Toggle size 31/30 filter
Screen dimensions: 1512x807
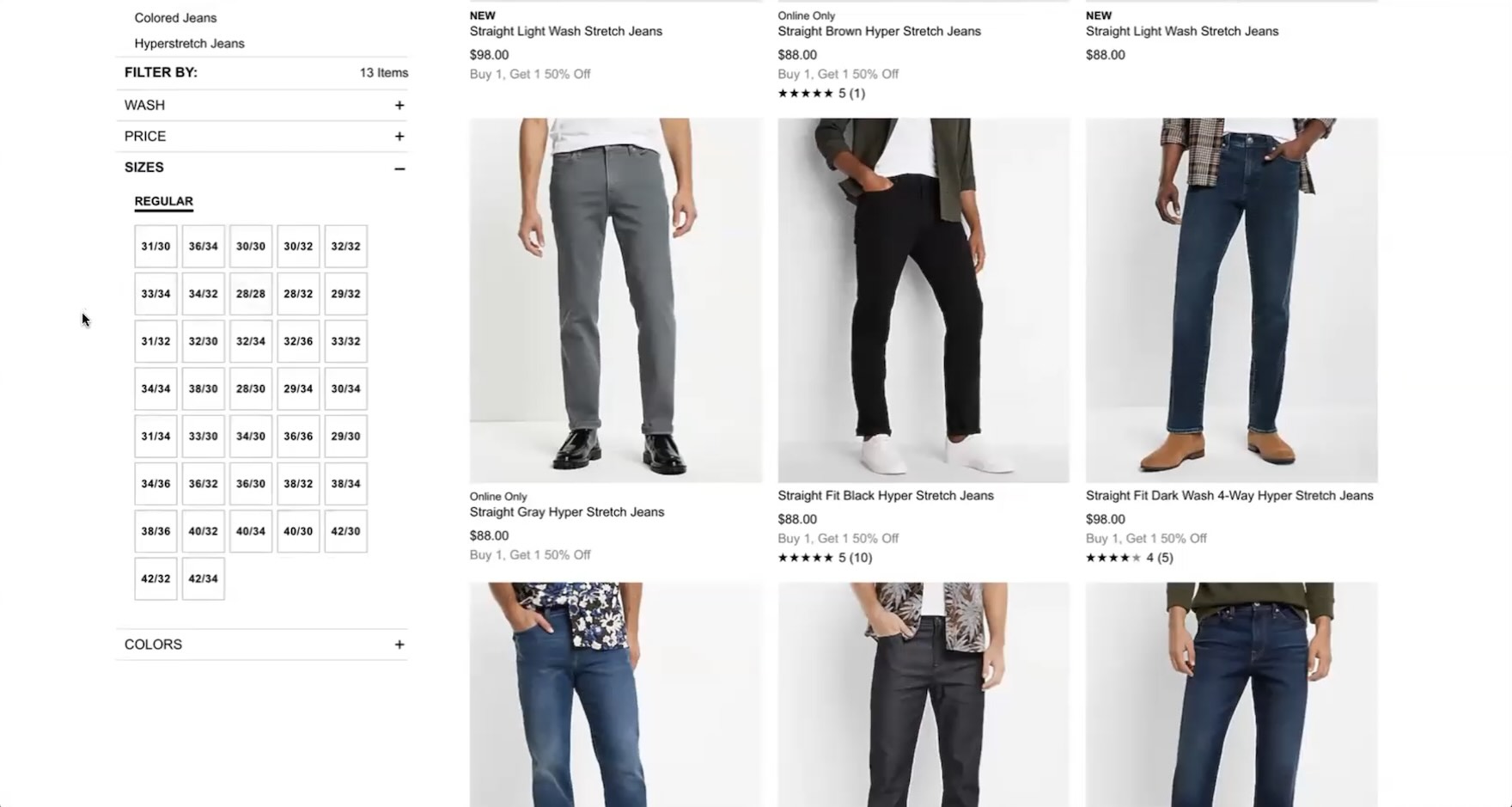(155, 247)
